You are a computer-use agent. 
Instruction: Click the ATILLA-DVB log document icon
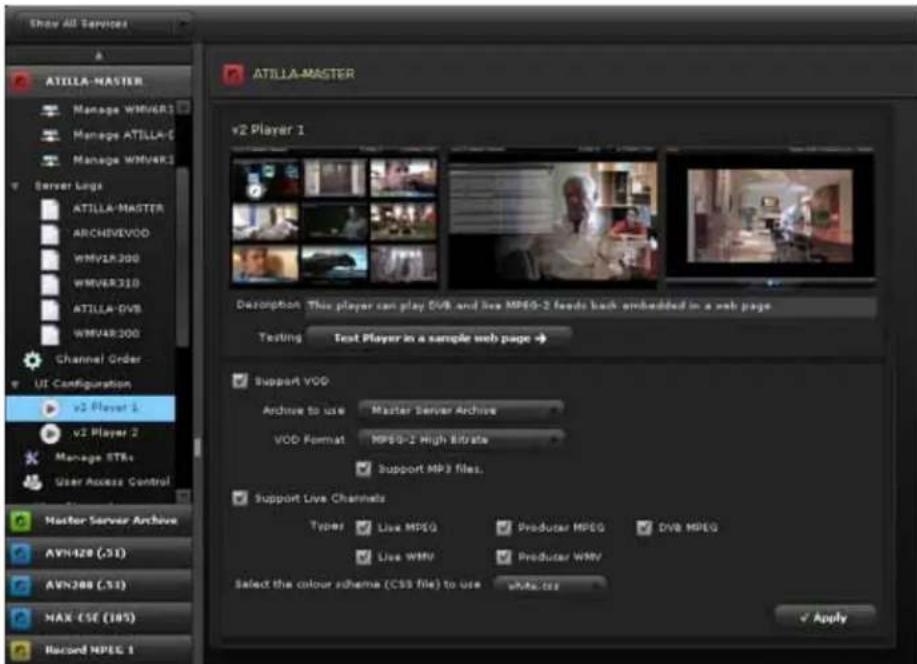pyautogui.click(x=50, y=309)
